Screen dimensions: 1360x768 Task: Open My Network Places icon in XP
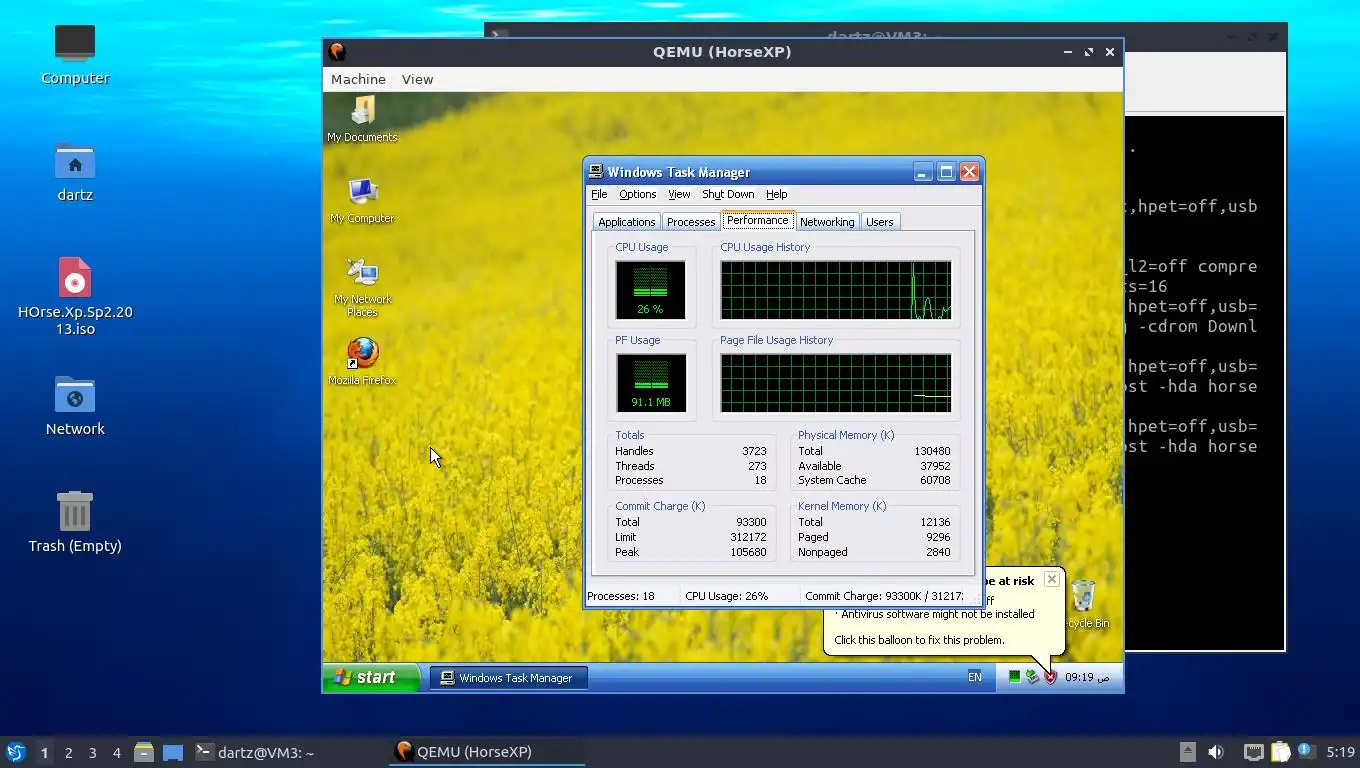pyautogui.click(x=362, y=287)
